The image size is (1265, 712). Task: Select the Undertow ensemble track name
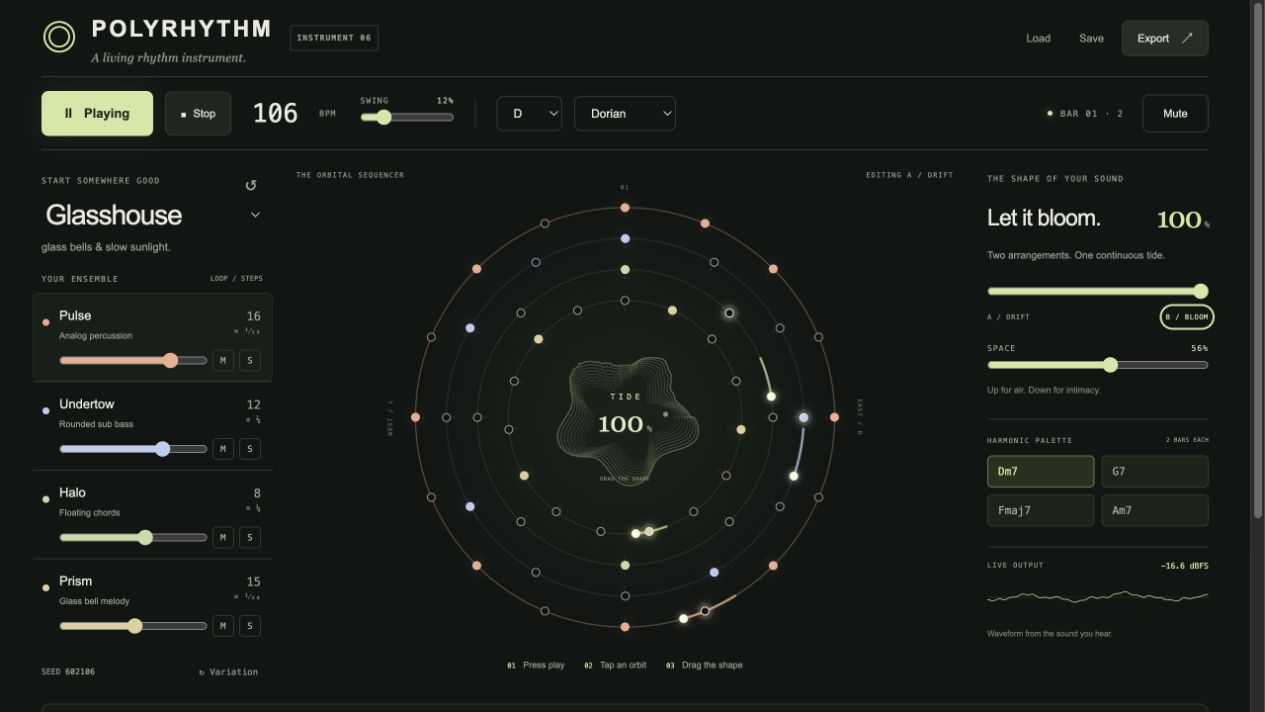click(x=87, y=404)
